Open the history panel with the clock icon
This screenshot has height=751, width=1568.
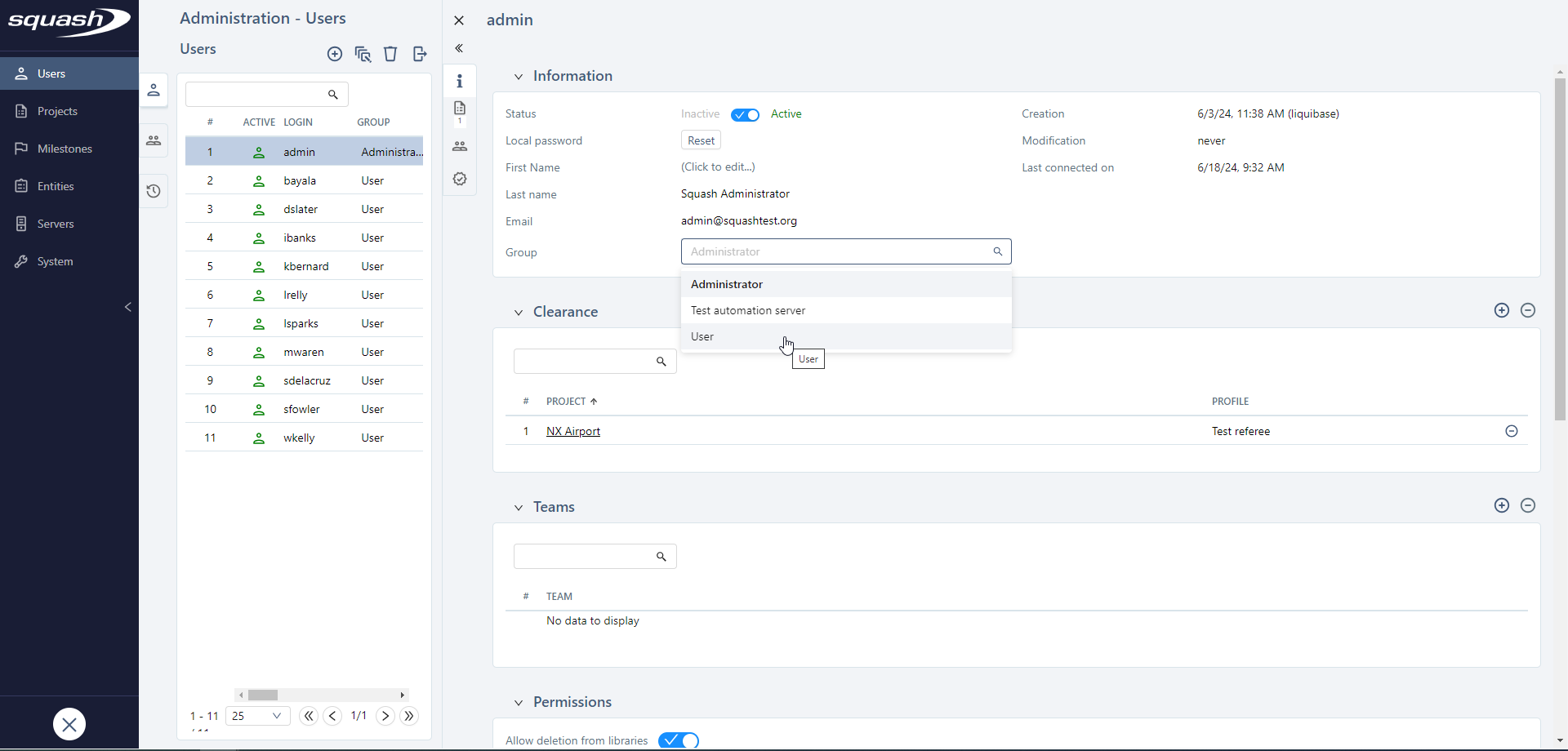point(154,190)
